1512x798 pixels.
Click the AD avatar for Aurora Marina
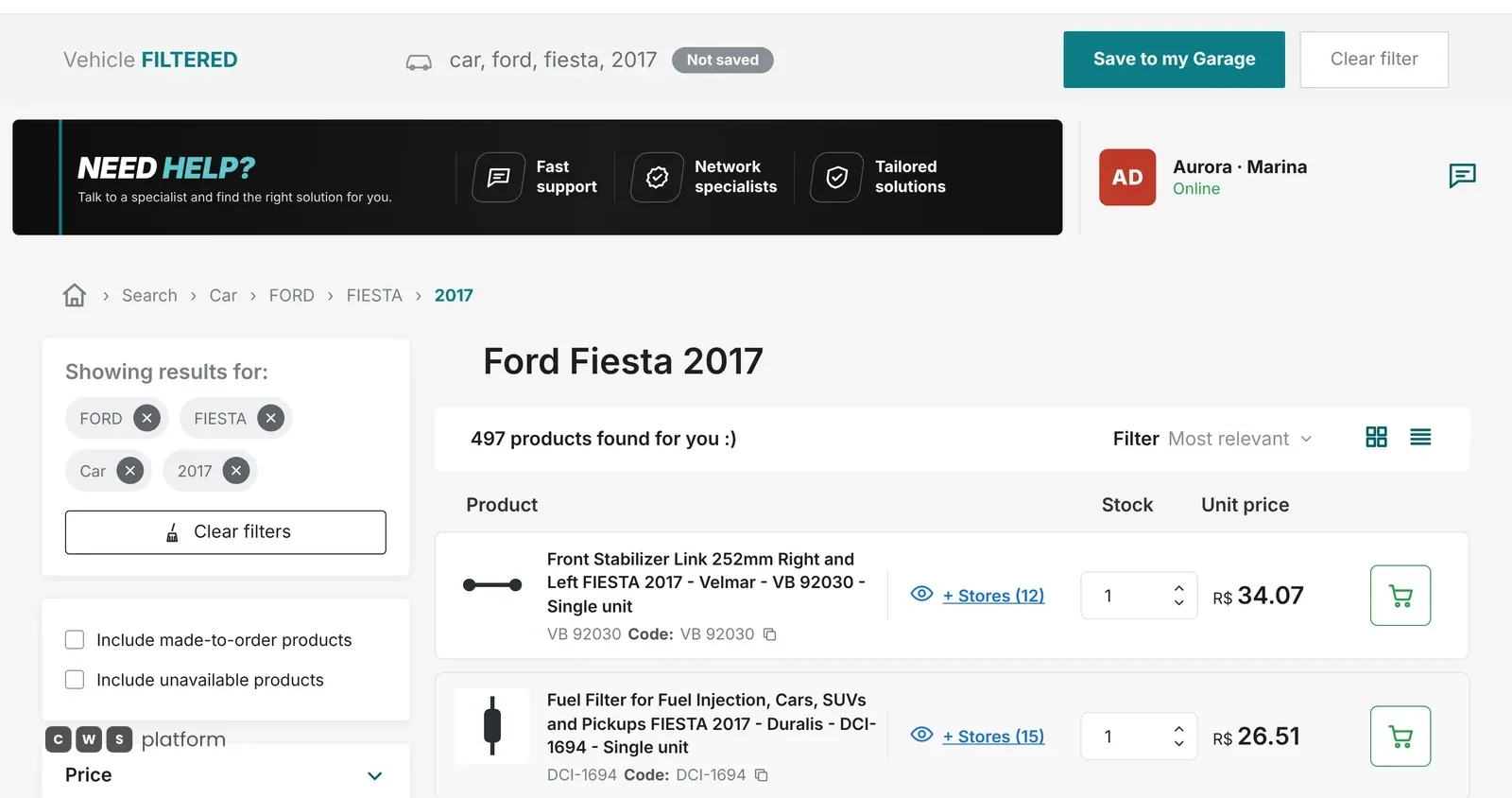click(x=1127, y=177)
